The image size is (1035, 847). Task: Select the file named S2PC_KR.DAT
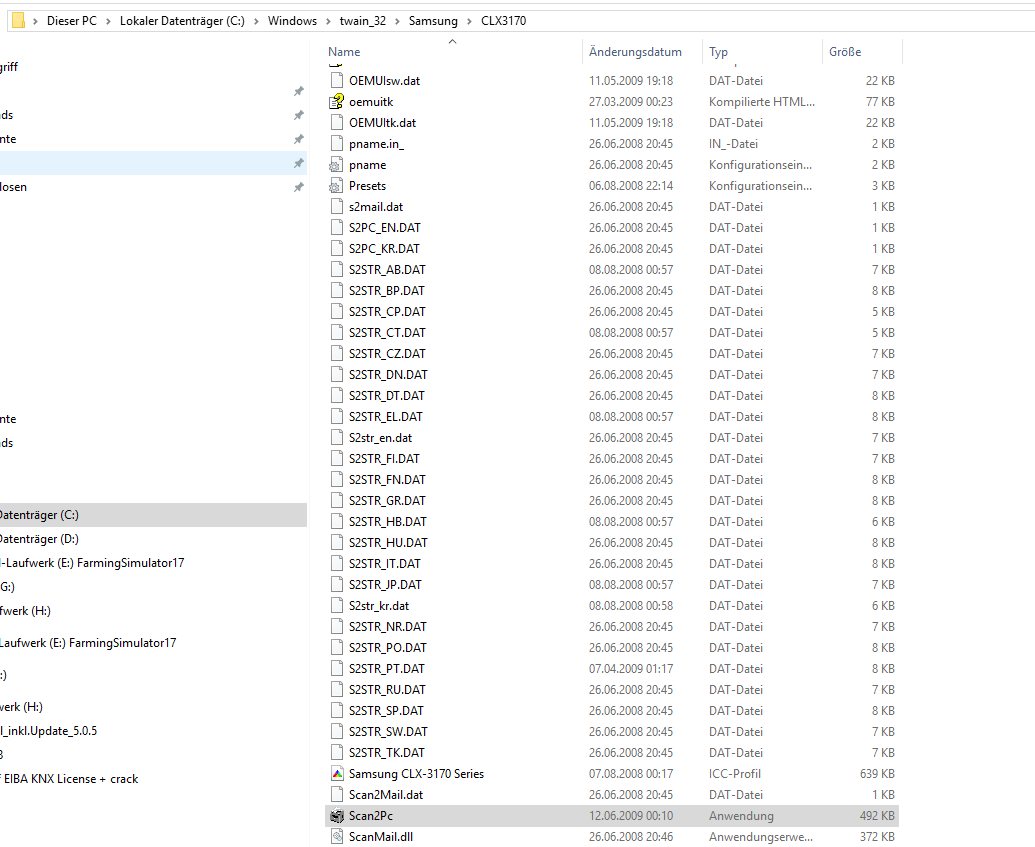tap(384, 248)
